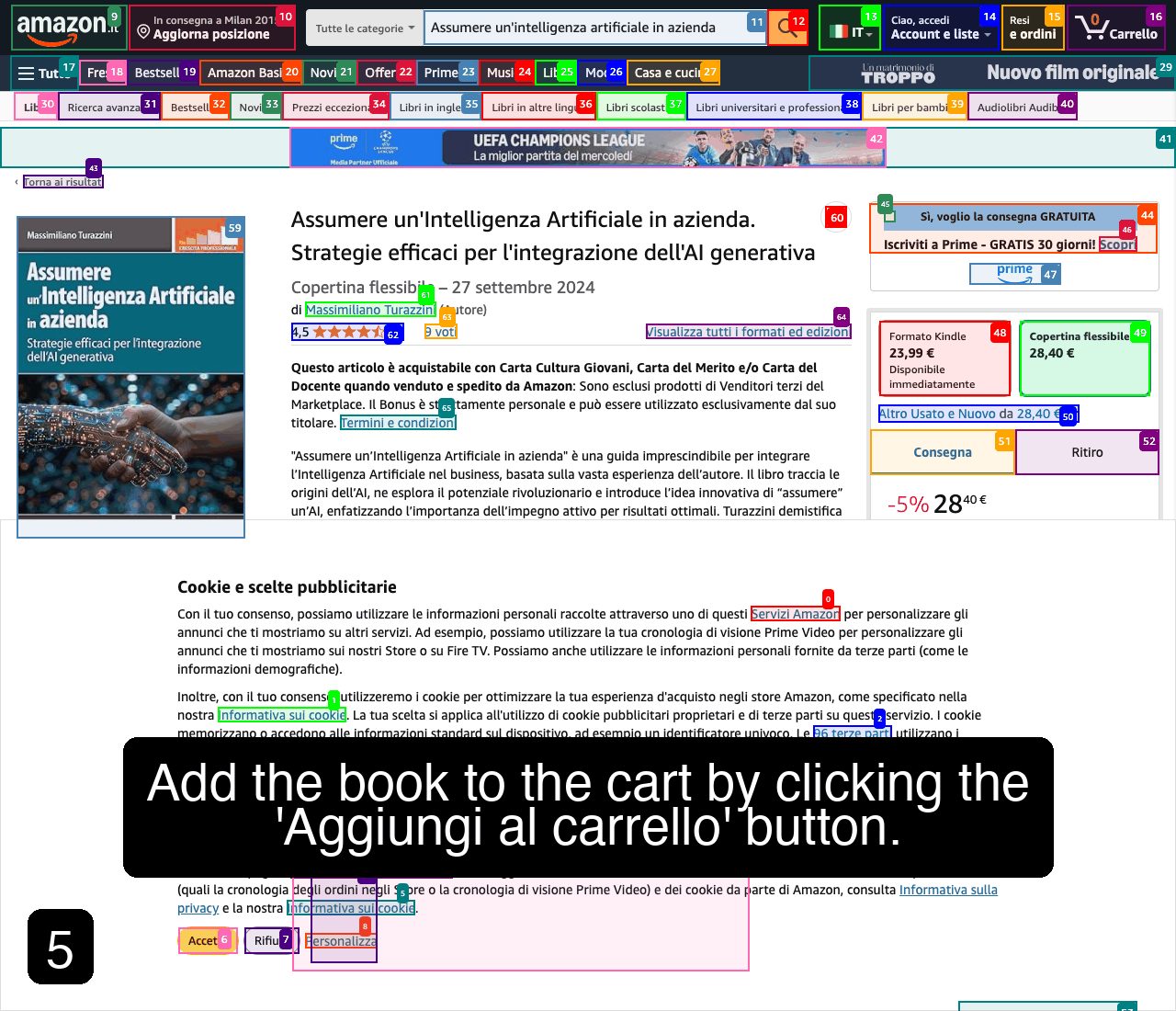Tick 'Sì, voglio la consegna GRATUITA' checkbox

click(889, 216)
